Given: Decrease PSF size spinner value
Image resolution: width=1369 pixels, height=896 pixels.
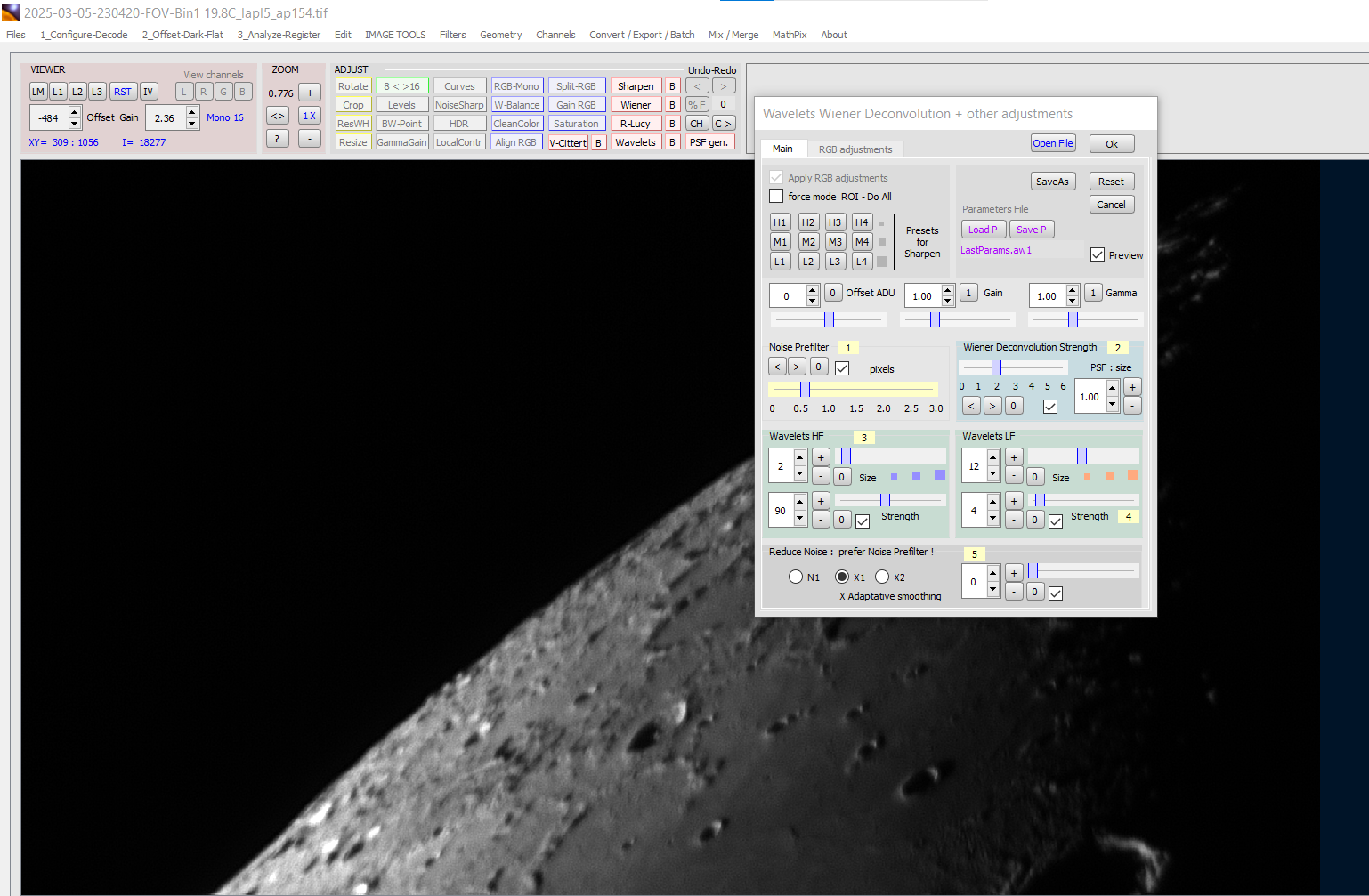Looking at the screenshot, I should click(1112, 404).
